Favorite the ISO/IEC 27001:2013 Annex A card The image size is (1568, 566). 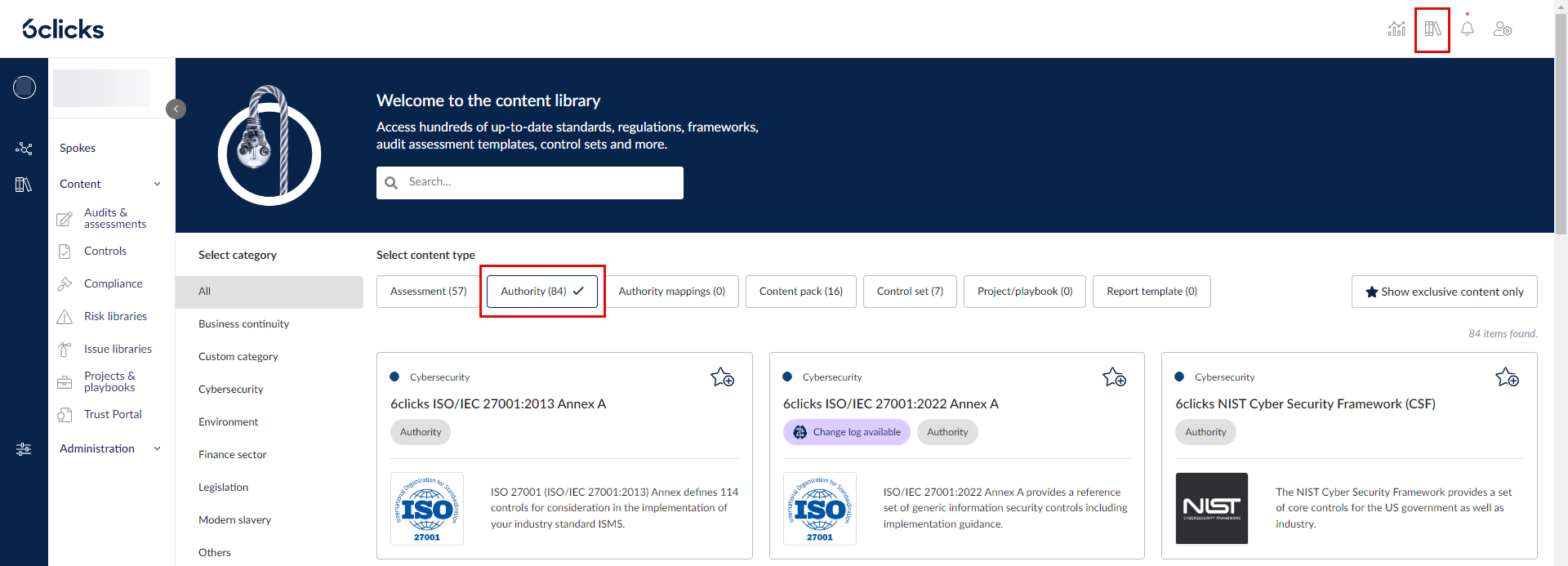pos(722,377)
